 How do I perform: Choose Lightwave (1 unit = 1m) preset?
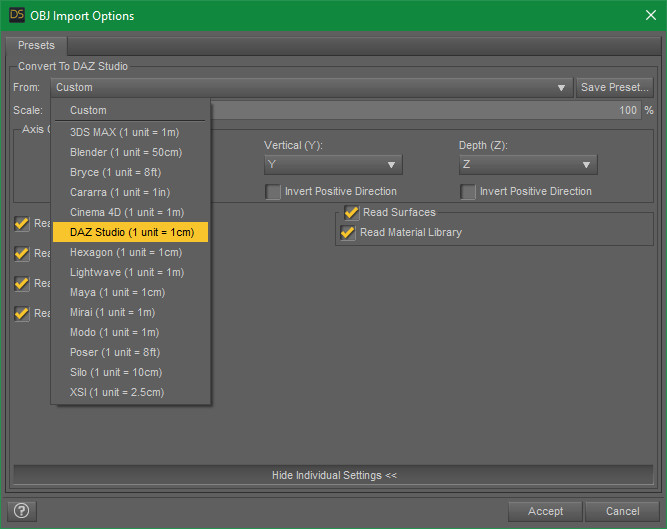[x=130, y=272]
